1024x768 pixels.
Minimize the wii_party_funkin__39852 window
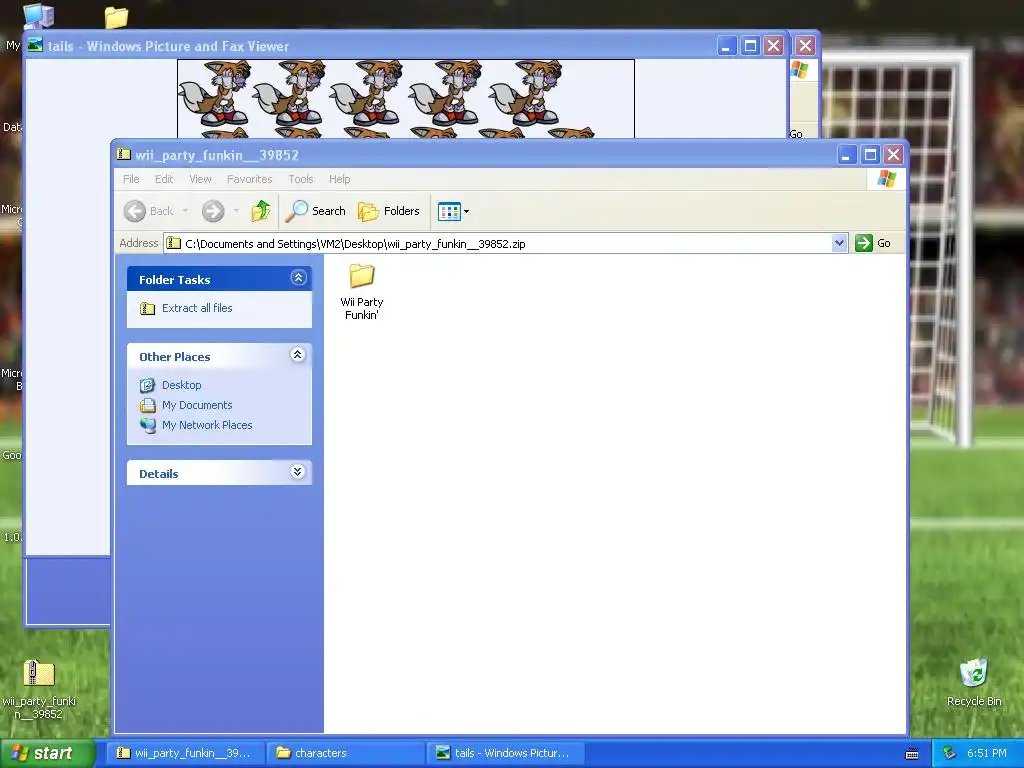[x=847, y=155]
